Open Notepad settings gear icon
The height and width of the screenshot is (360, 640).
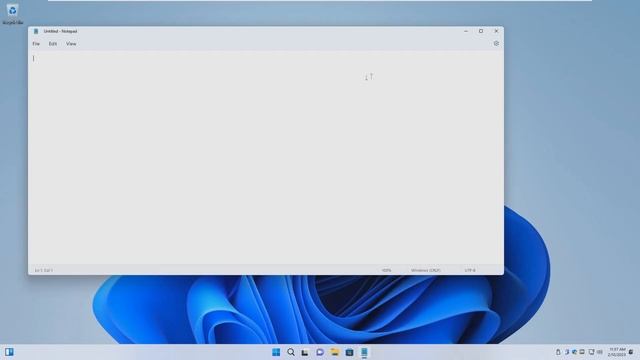click(x=496, y=43)
